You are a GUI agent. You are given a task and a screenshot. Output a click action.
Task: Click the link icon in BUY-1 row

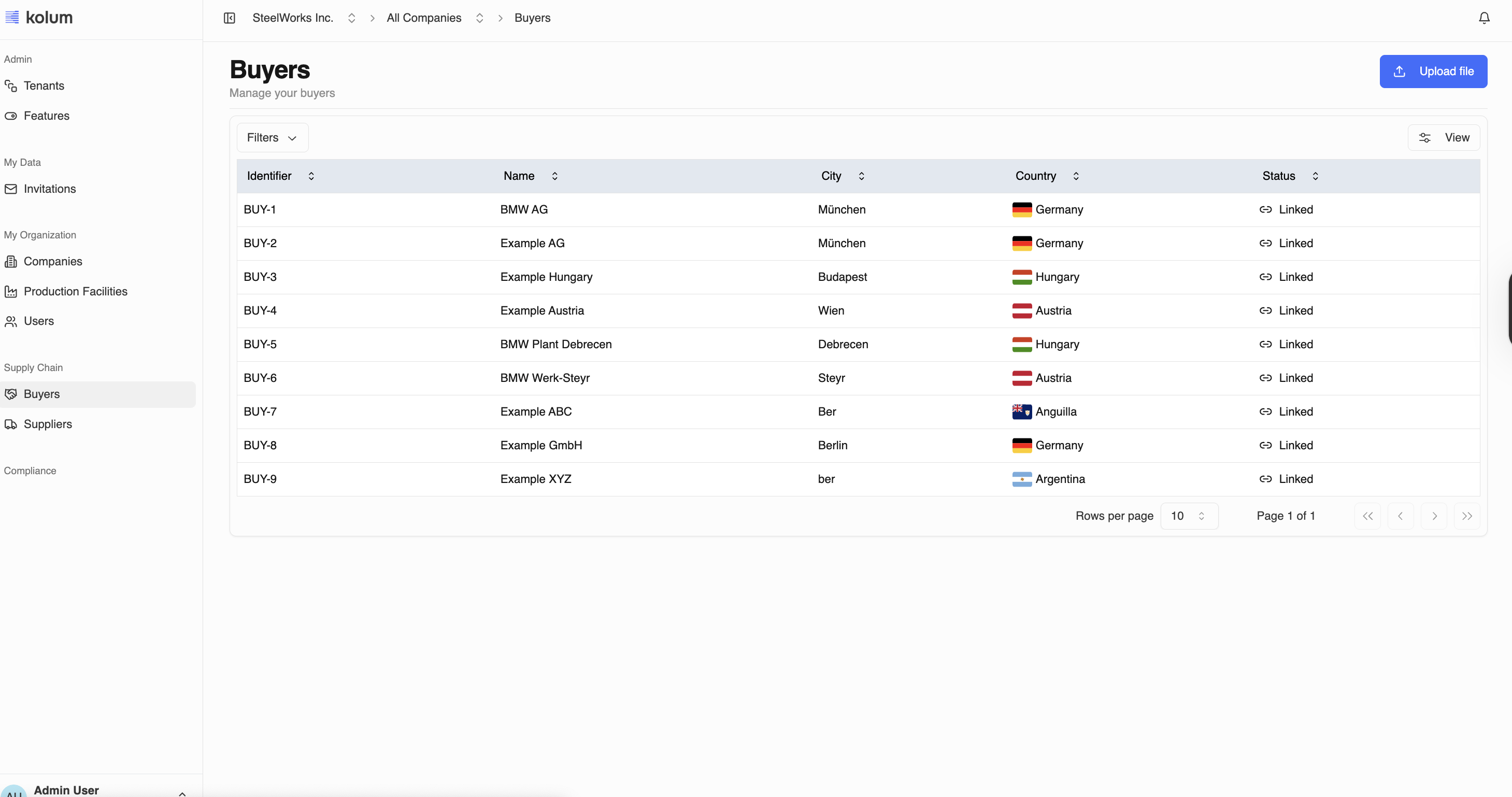point(1265,209)
